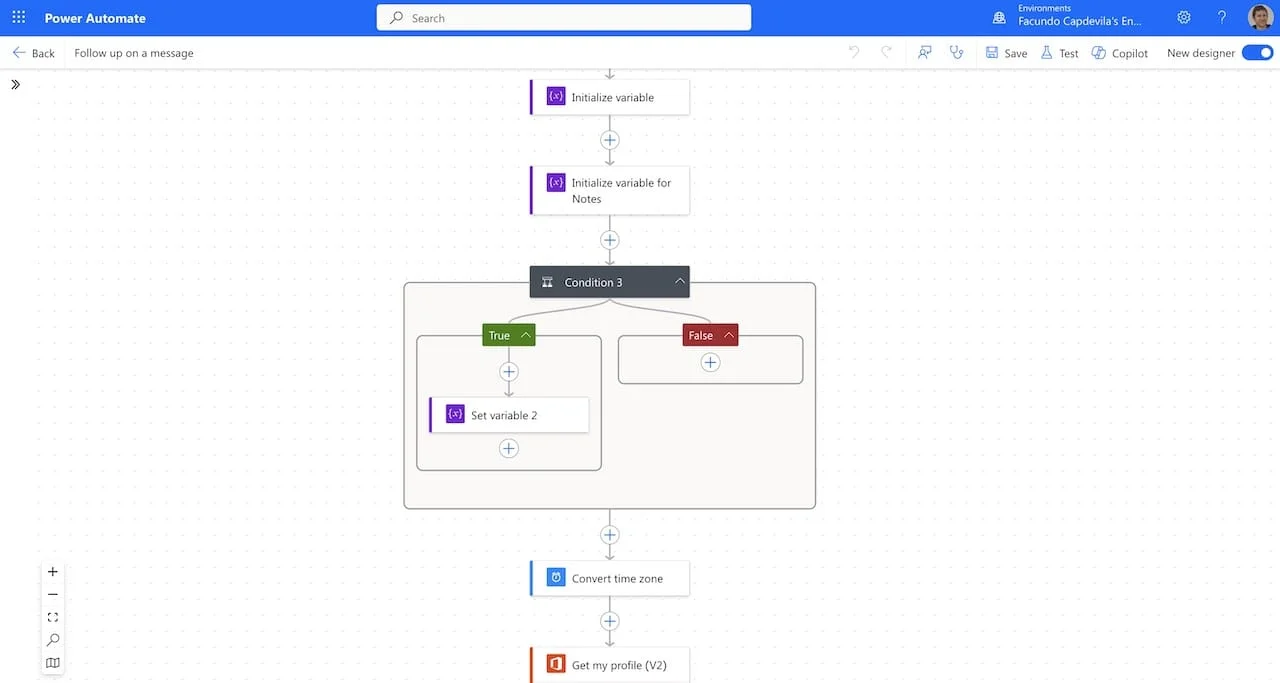The height and width of the screenshot is (683, 1280).
Task: Insert step below Set variable 2
Action: coord(509,448)
